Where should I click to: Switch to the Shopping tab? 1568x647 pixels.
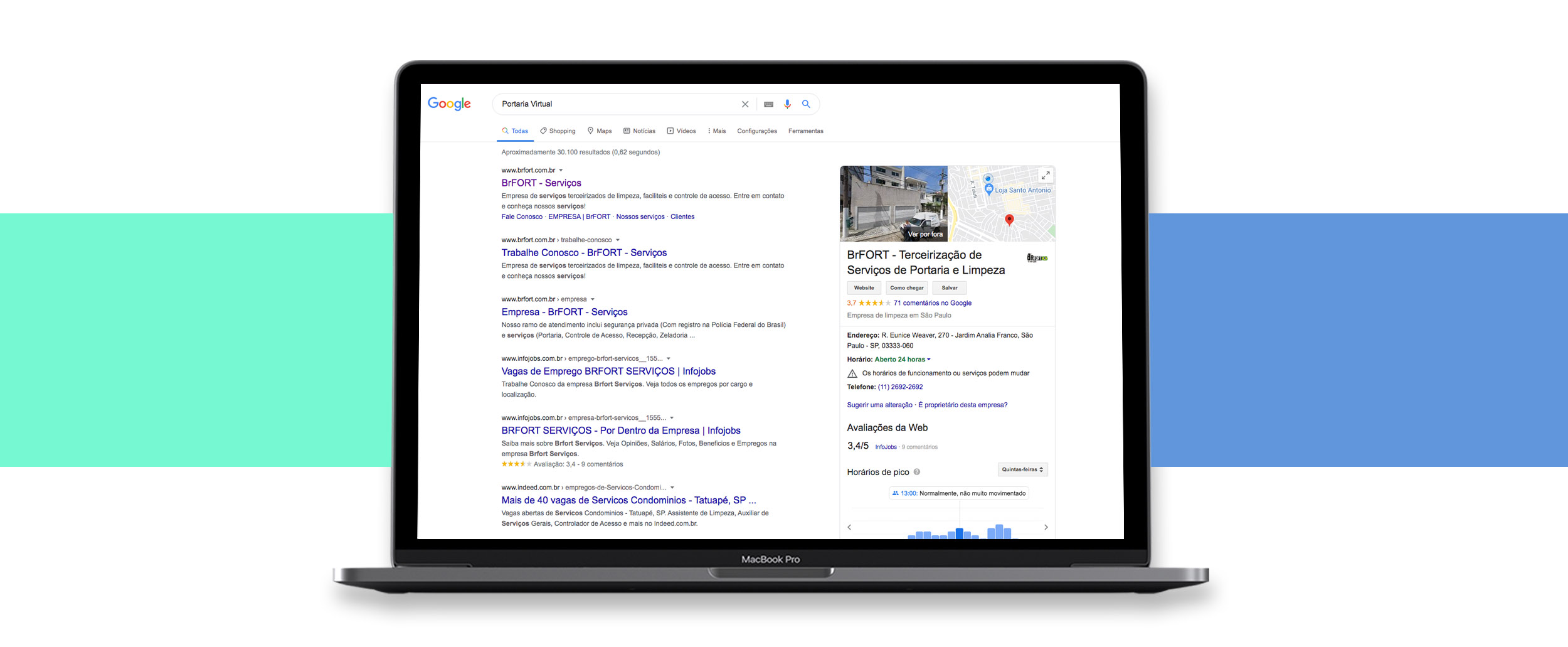point(558,131)
